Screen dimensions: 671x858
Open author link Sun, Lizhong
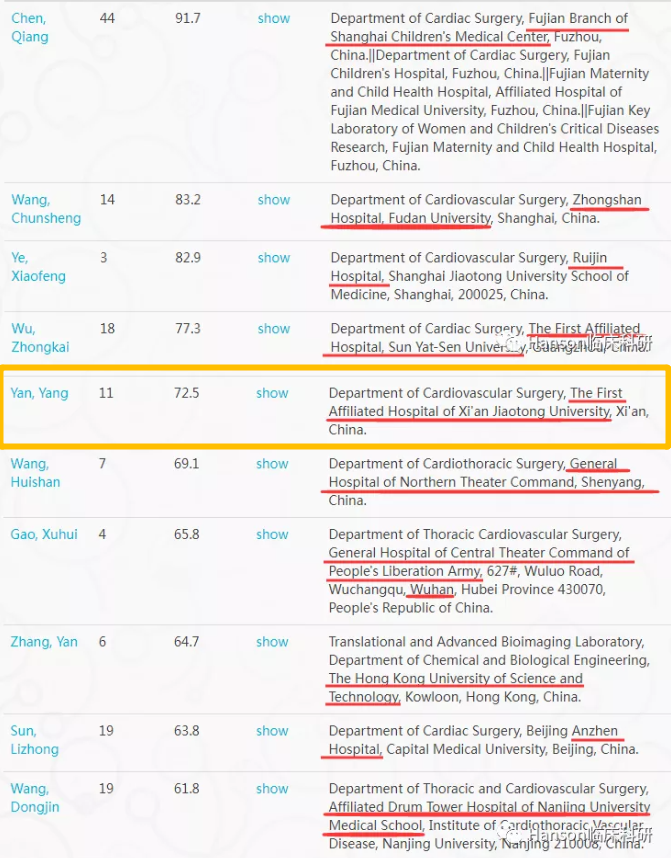click(34, 740)
